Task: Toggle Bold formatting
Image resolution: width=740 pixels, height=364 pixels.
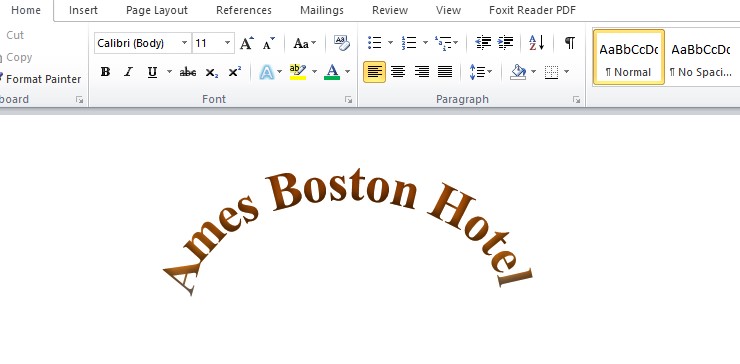Action: [106, 72]
